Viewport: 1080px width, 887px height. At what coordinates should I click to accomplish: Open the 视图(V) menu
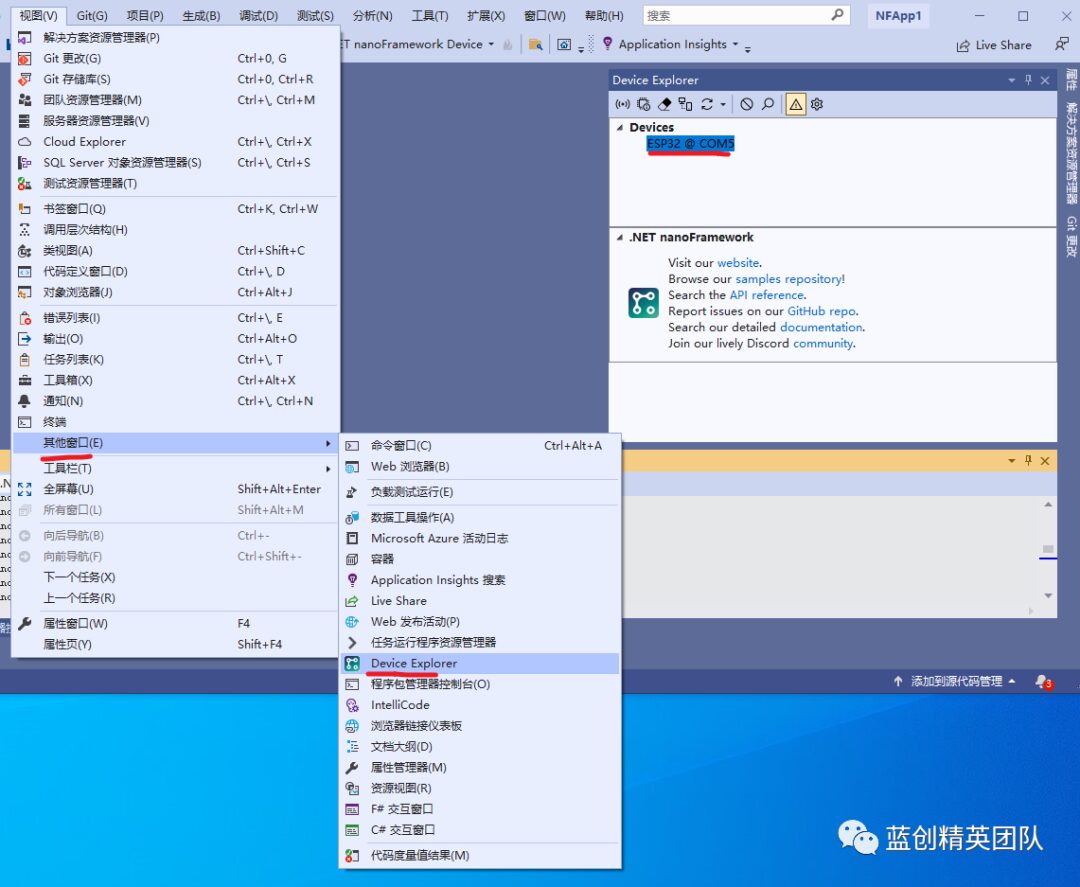[x=39, y=15]
